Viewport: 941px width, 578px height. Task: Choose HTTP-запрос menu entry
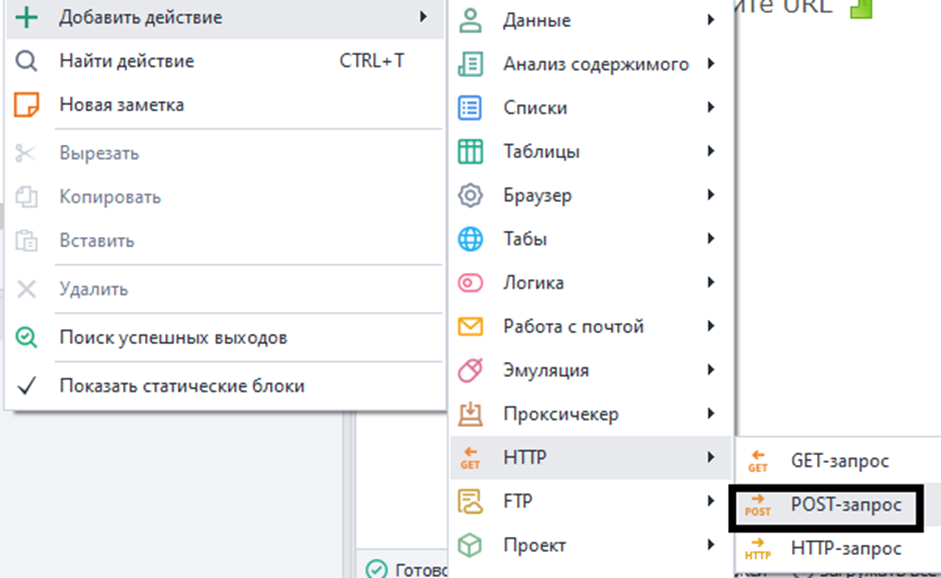(x=845, y=549)
